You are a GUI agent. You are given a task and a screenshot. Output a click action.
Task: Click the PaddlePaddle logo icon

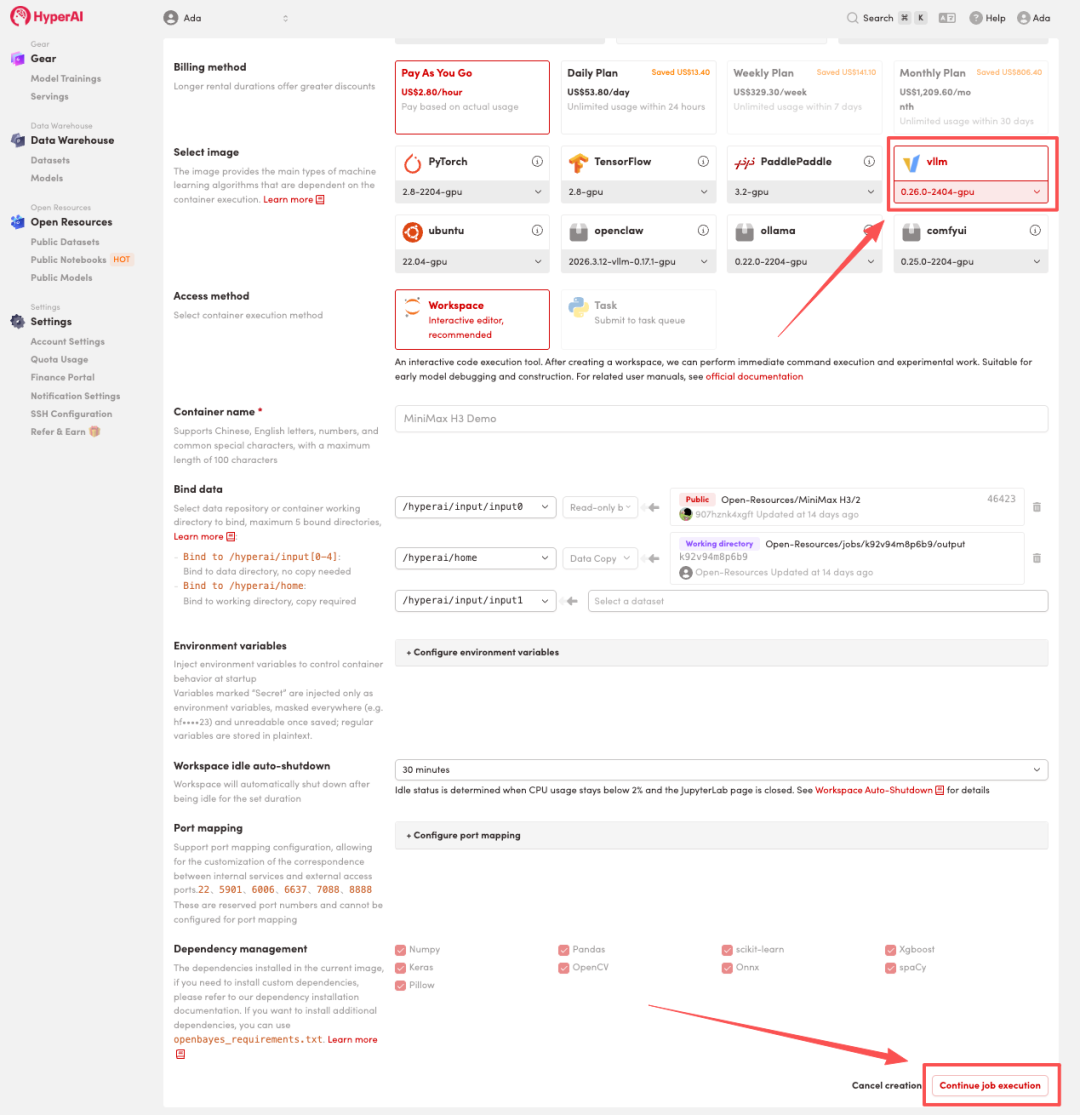pos(744,162)
